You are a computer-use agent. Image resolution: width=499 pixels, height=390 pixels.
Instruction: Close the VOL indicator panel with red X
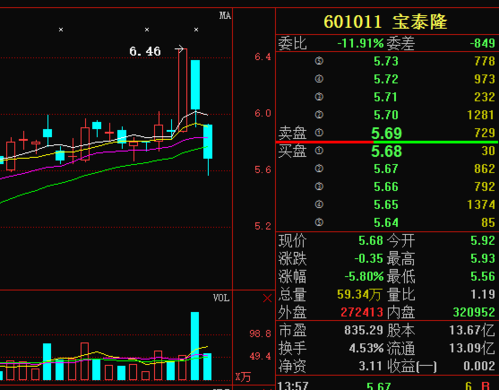pyautogui.click(x=267, y=298)
